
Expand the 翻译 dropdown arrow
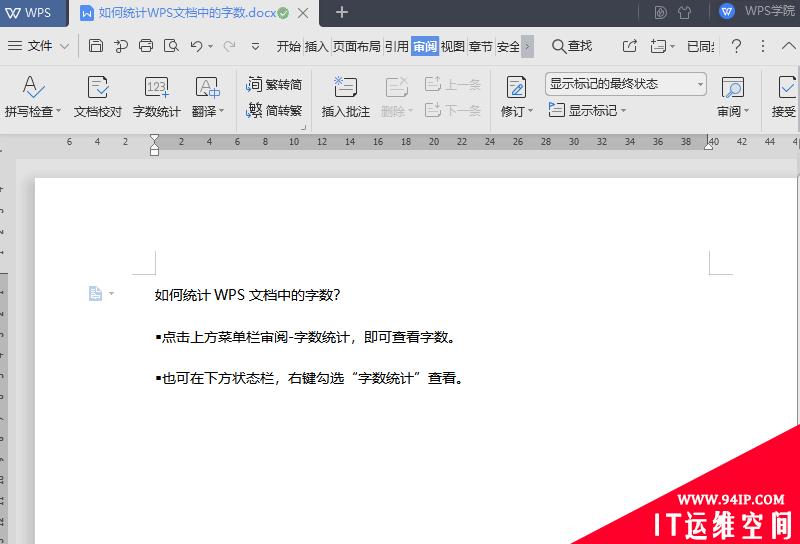coord(221,111)
